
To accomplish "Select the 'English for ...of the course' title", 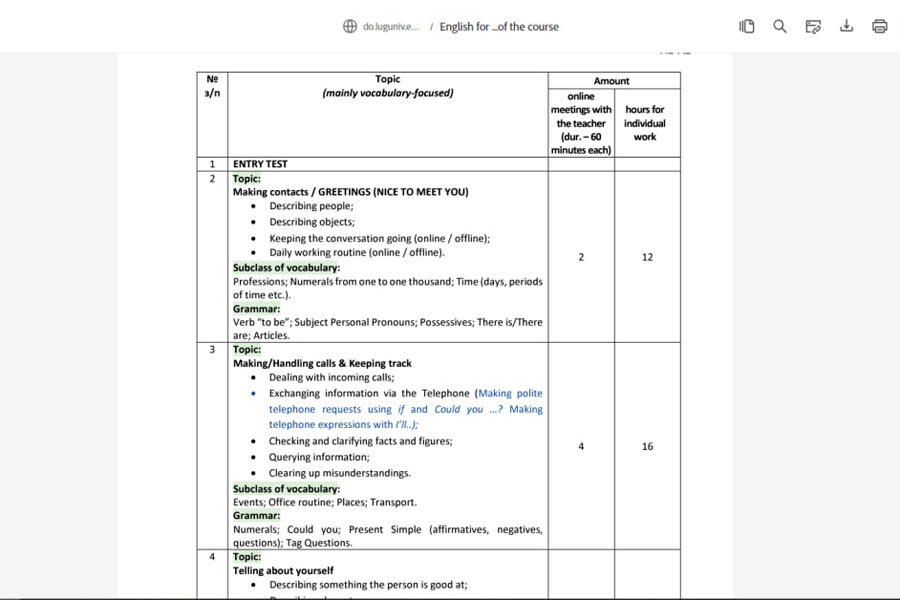I will click(499, 27).
